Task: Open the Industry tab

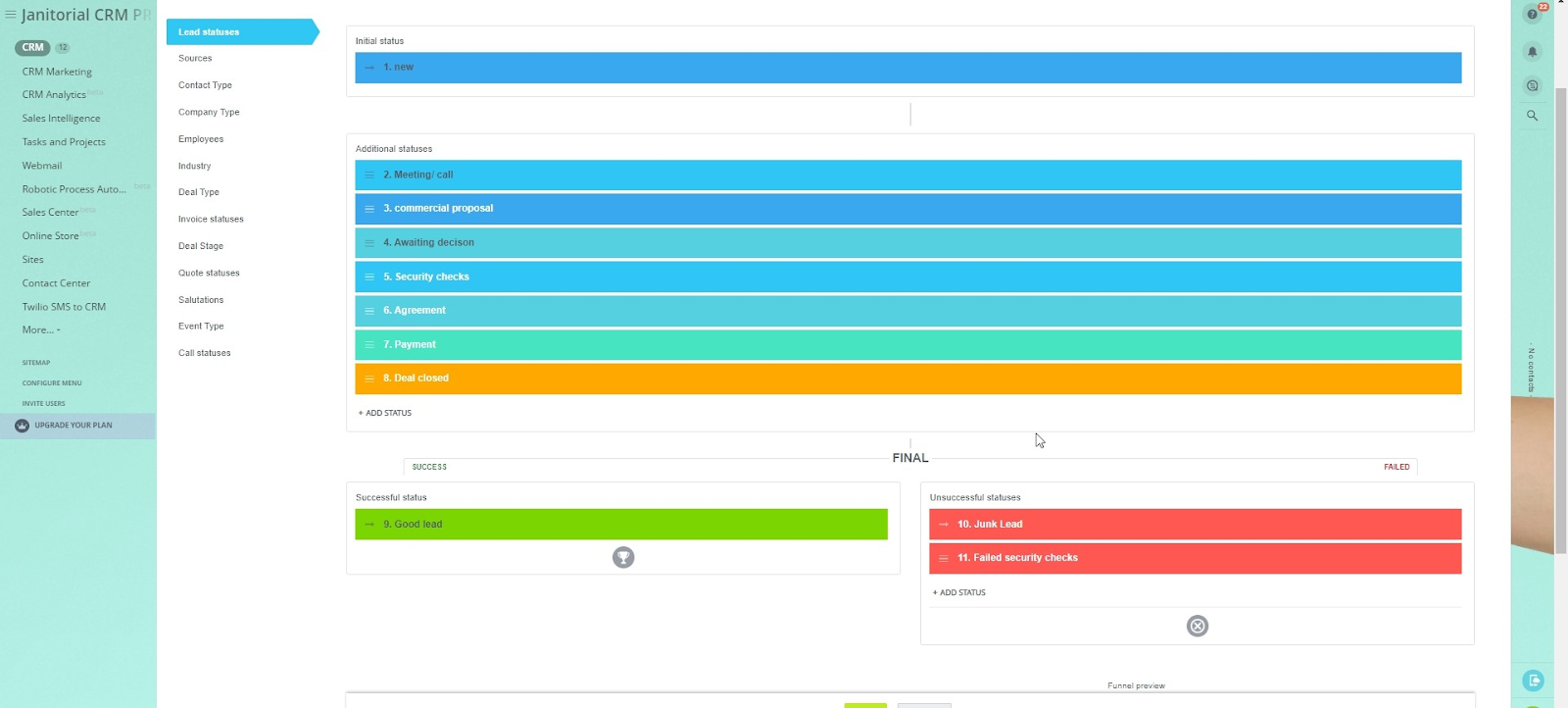Action: pyautogui.click(x=194, y=167)
